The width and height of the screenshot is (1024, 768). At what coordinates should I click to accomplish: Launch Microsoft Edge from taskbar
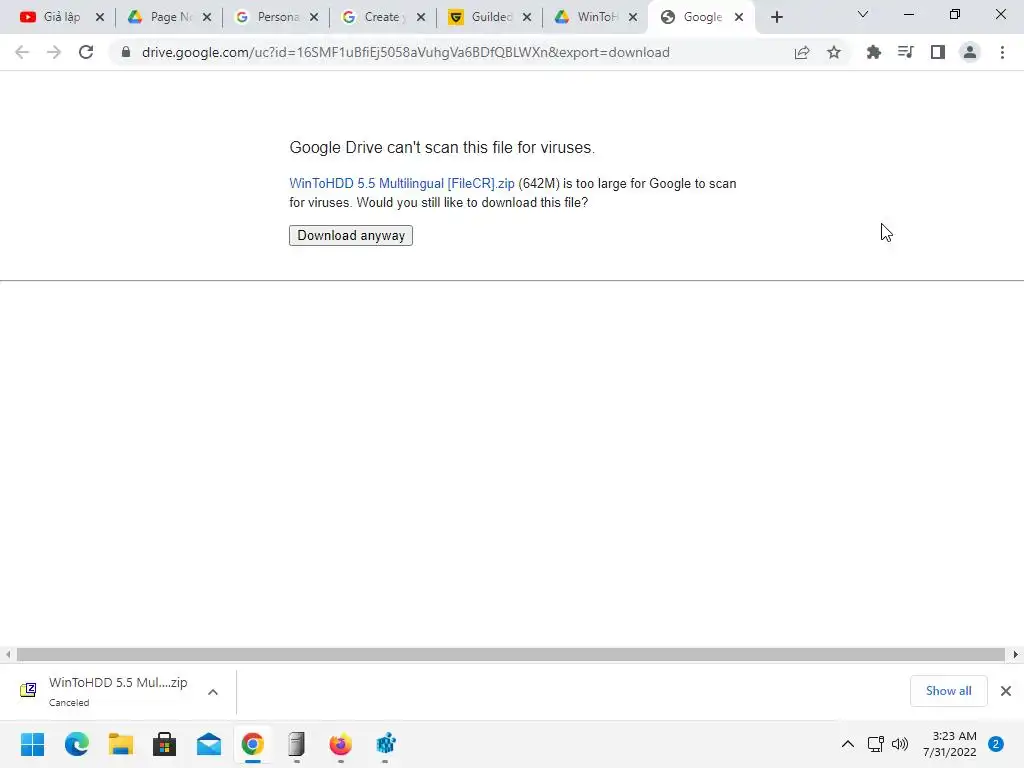(77, 744)
